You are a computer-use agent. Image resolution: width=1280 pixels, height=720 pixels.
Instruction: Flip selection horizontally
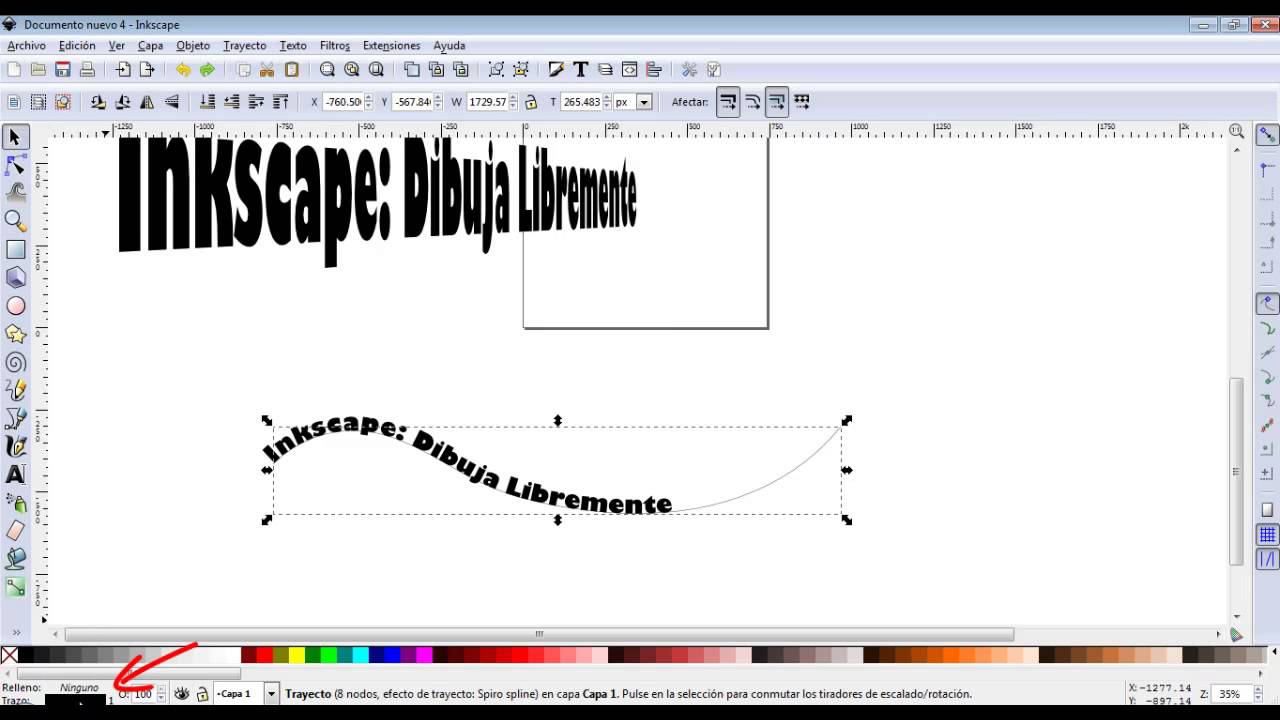pos(147,101)
